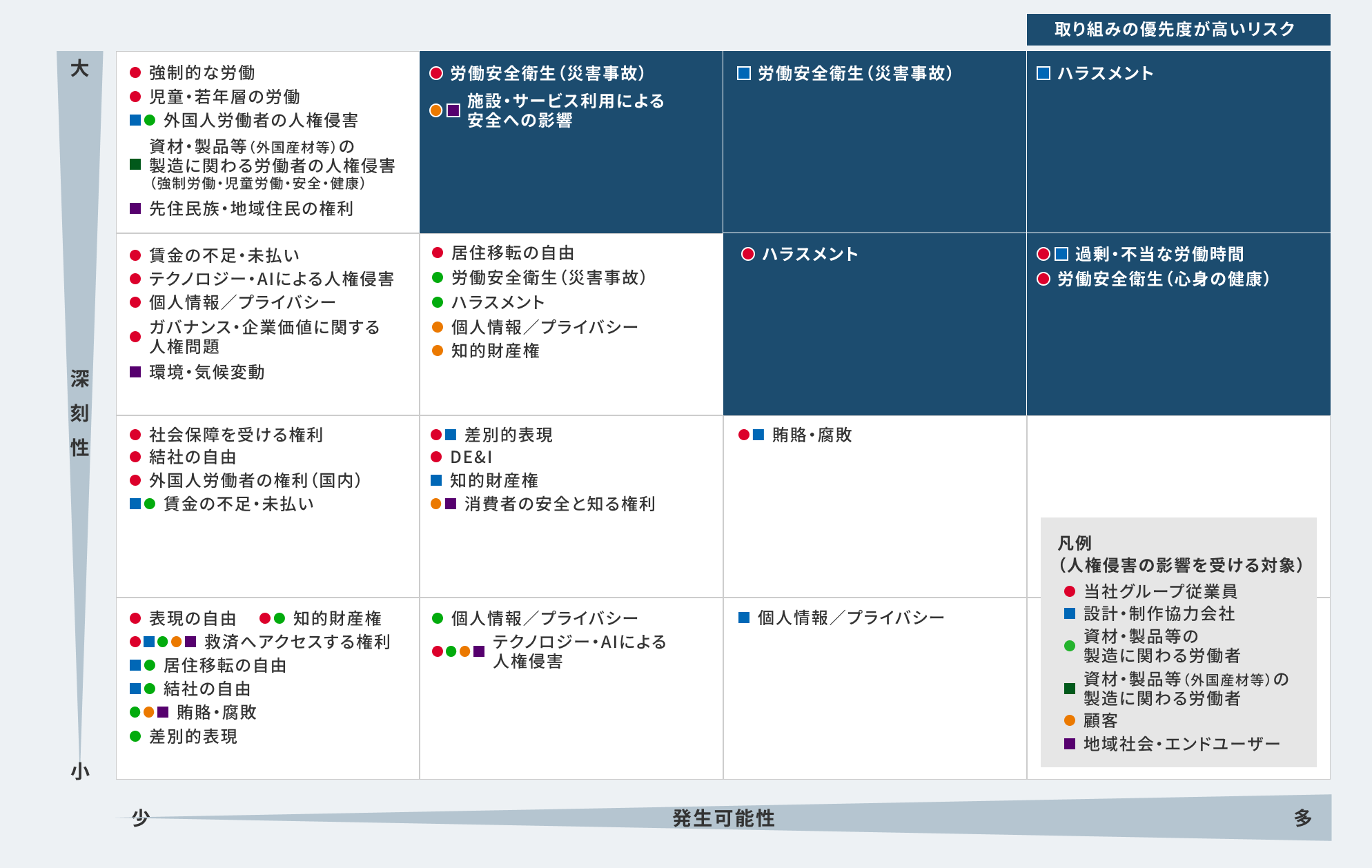
Task: Click the legend orange circle for 顧客
Action: pos(1070,720)
